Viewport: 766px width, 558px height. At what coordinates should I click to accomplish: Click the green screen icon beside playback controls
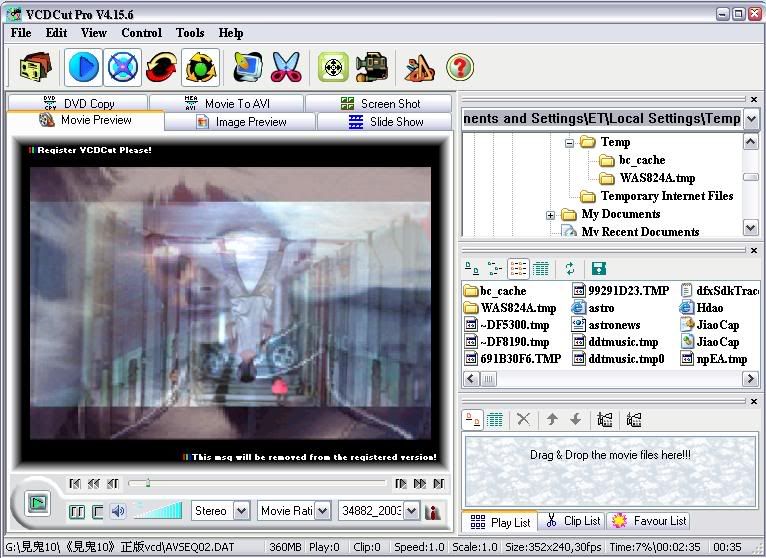(x=37, y=503)
